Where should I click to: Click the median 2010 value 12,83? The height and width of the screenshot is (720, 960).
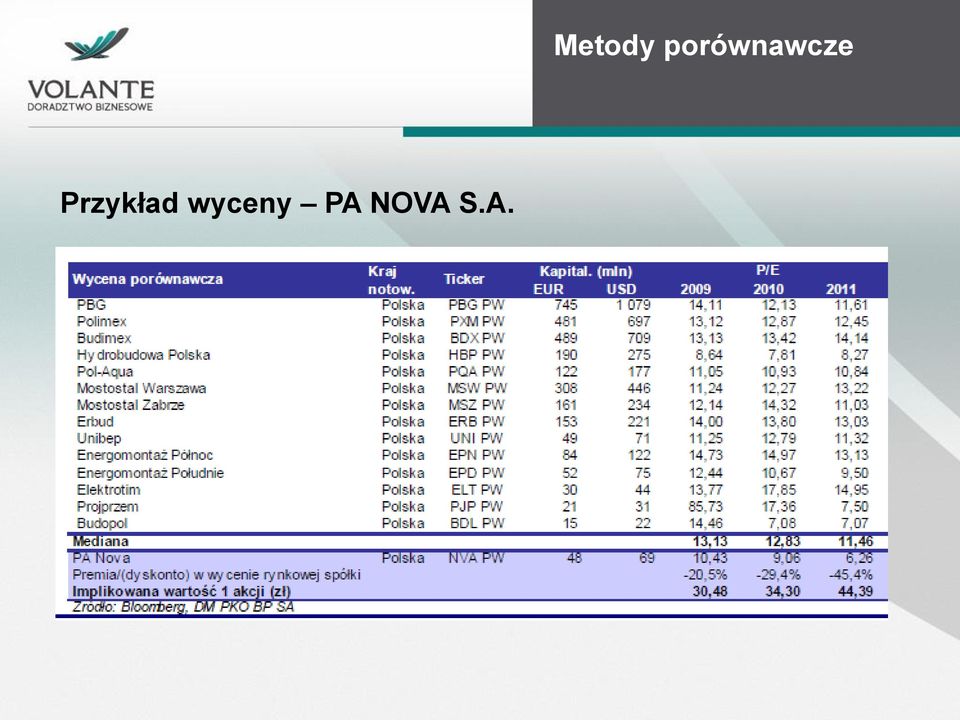[783, 541]
